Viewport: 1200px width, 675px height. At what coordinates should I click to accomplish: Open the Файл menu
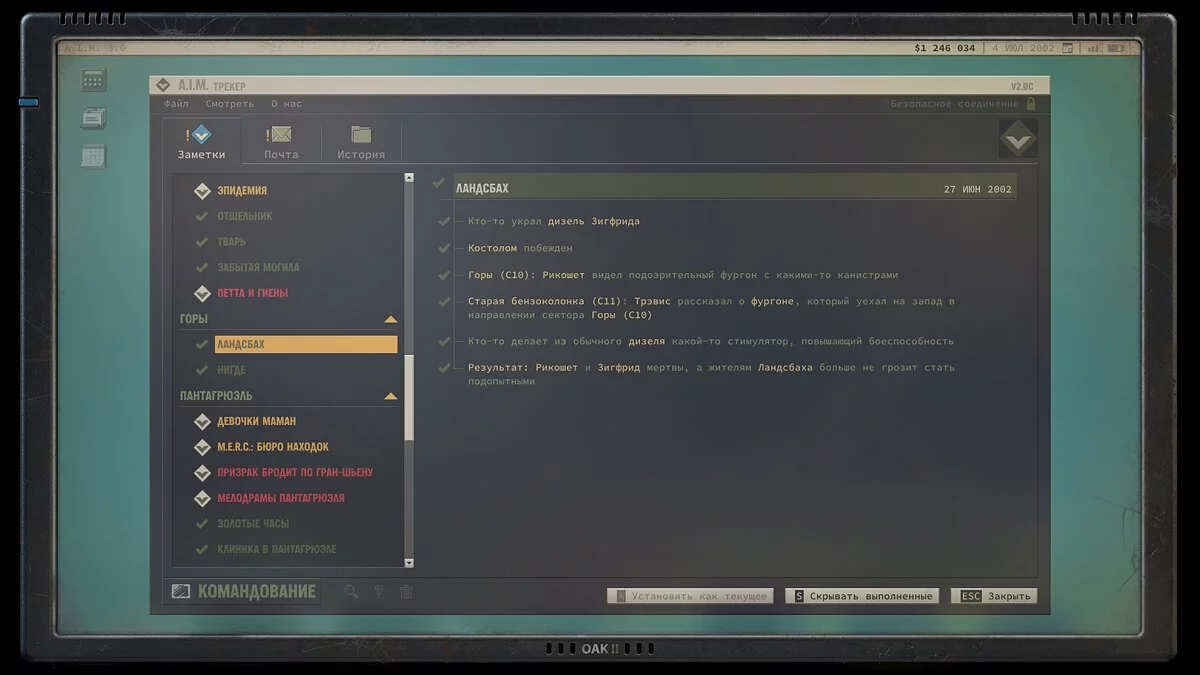[176, 104]
